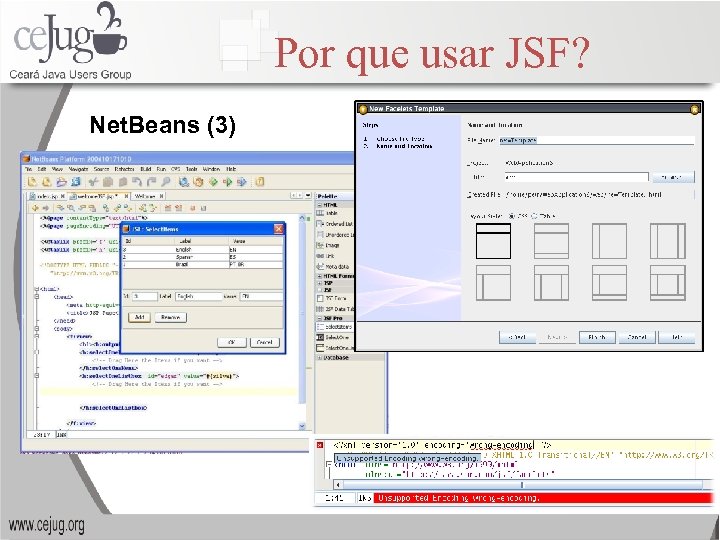The image size is (720, 540).
Task: Click the New Project toolbar icon
Action: pyautogui.click(x=47, y=182)
